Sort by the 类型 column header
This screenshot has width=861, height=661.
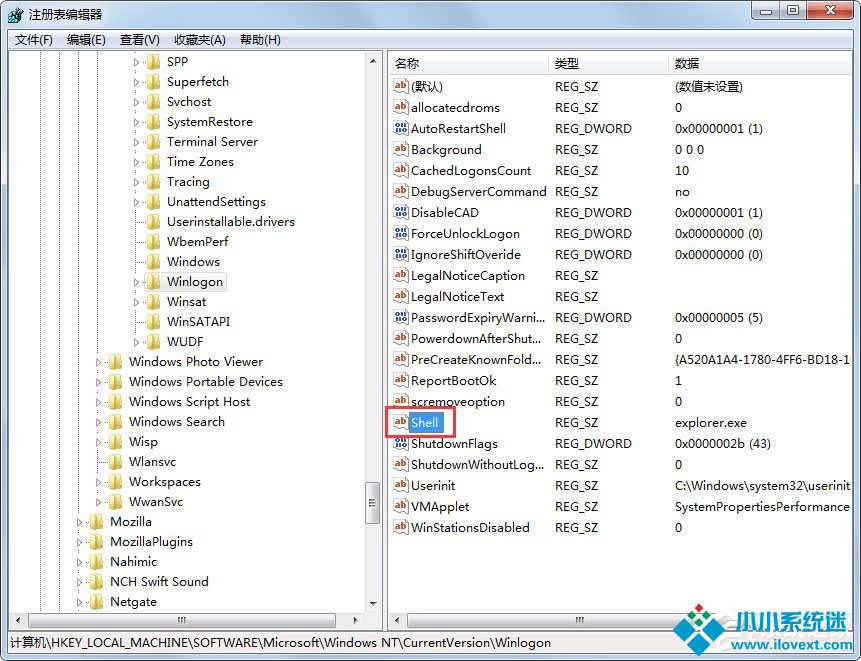point(608,63)
